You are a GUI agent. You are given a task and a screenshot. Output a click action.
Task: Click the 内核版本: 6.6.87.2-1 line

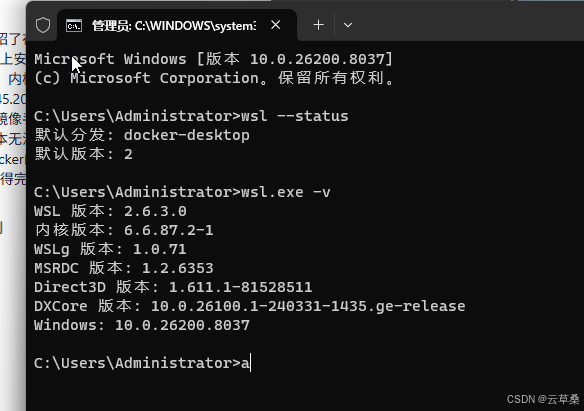click(124, 230)
